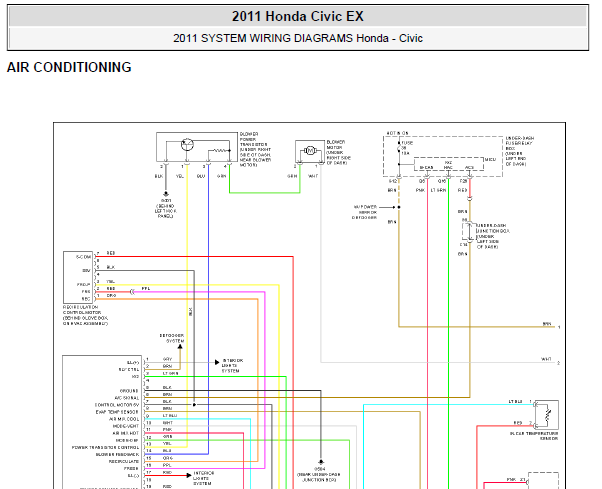Click the G504 ground symbol
Image resolution: width=602 pixels, height=489 pixels.
pos(321,462)
